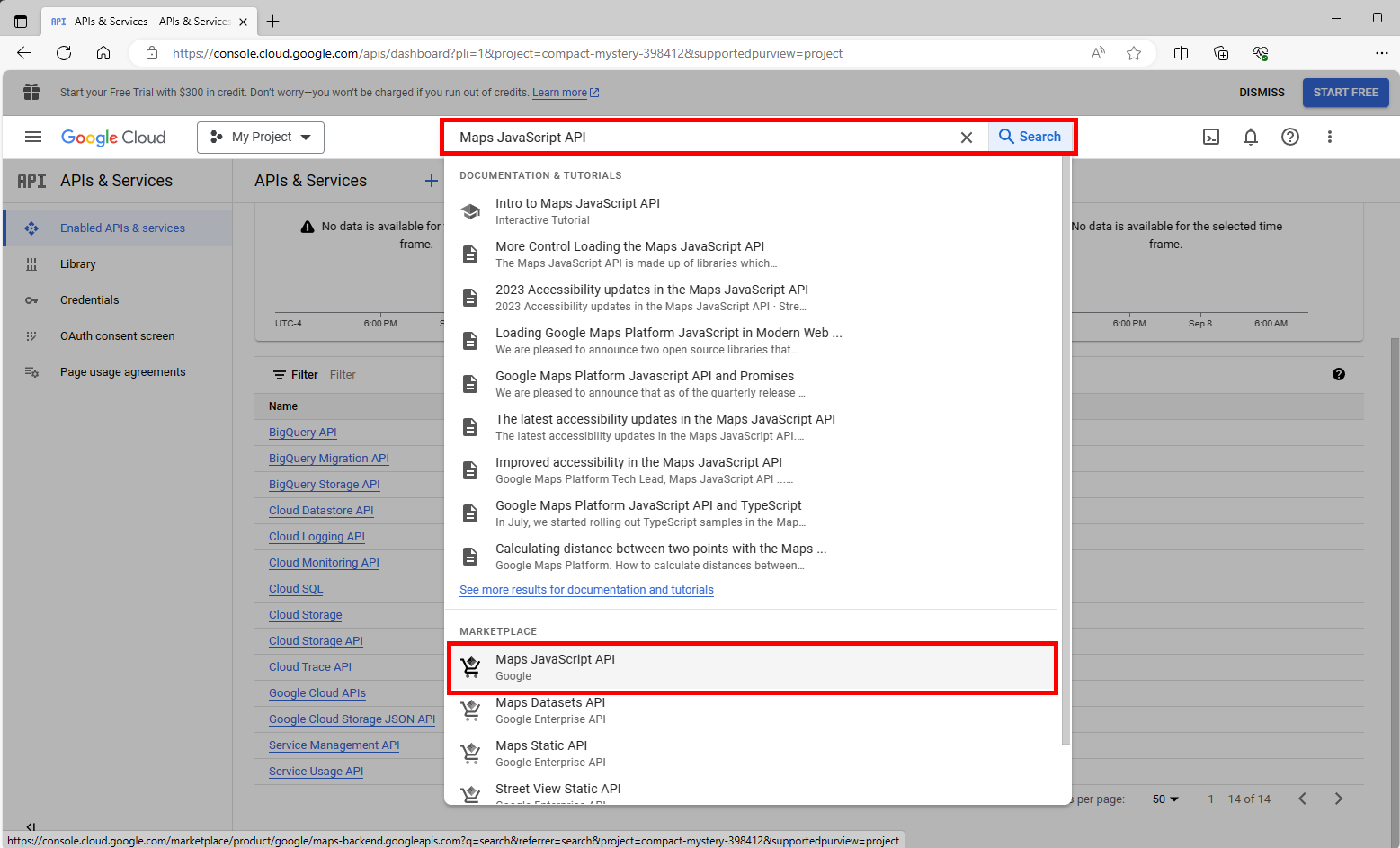Click the browser back arrow
Image resolution: width=1400 pixels, height=848 pixels.
click(24, 53)
